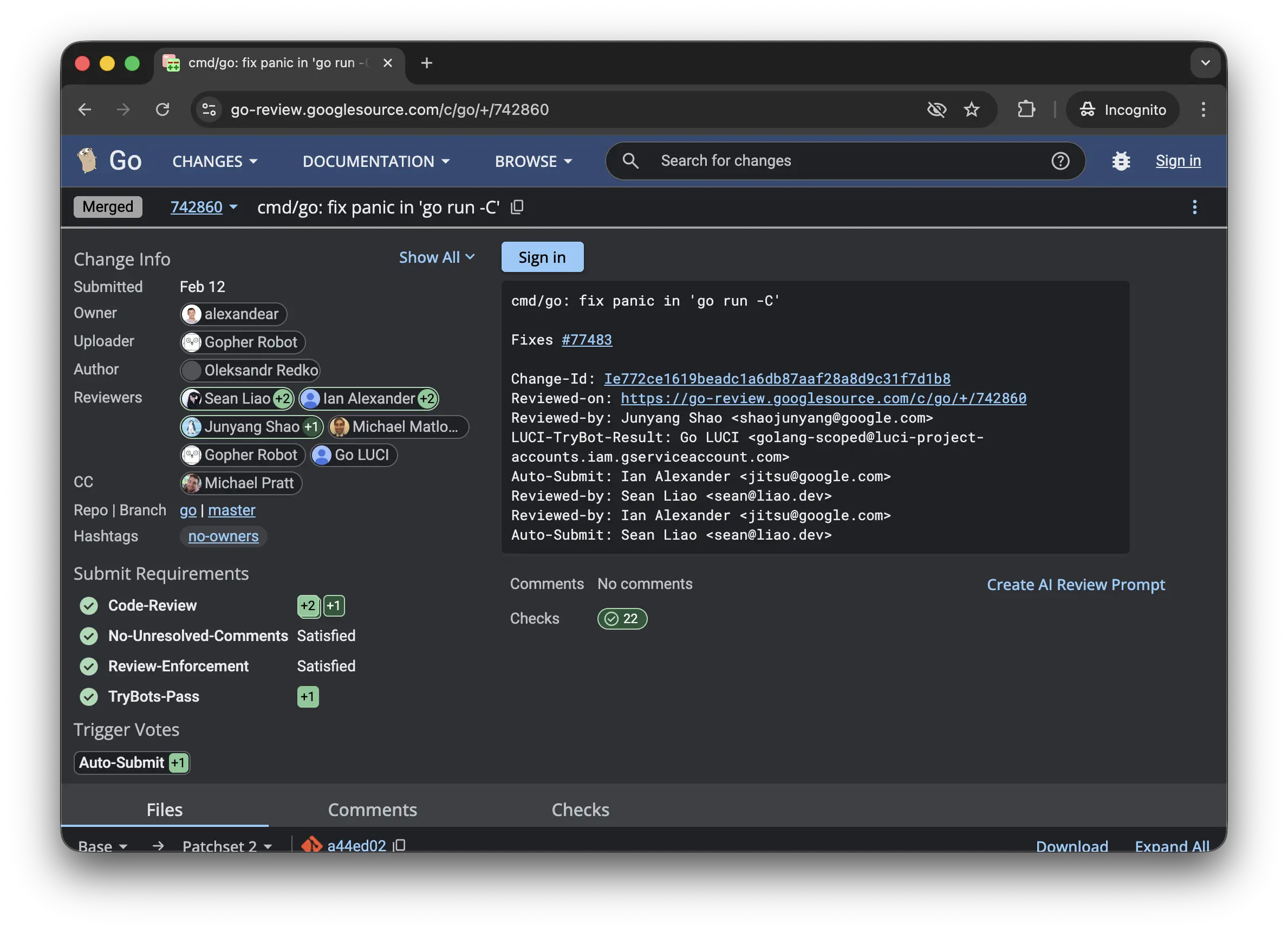The height and width of the screenshot is (932, 1288).
Task: Click Create AI Review Prompt
Action: (x=1076, y=584)
